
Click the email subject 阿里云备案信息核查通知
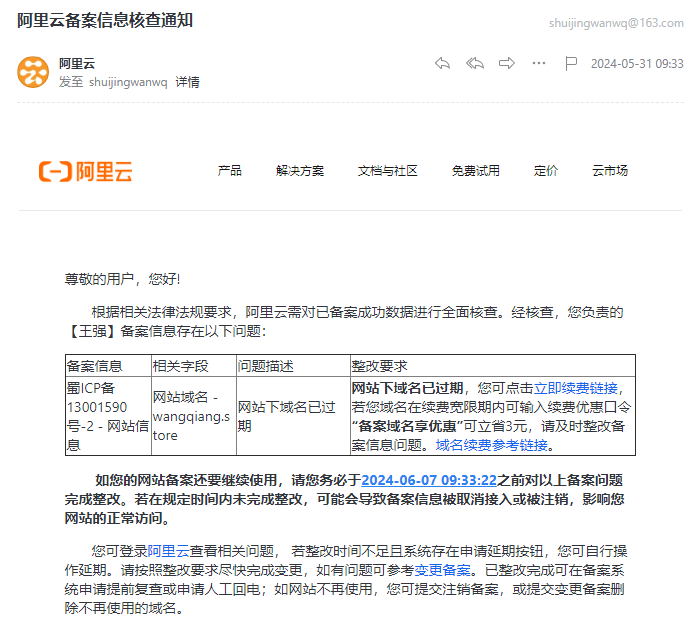coord(105,20)
